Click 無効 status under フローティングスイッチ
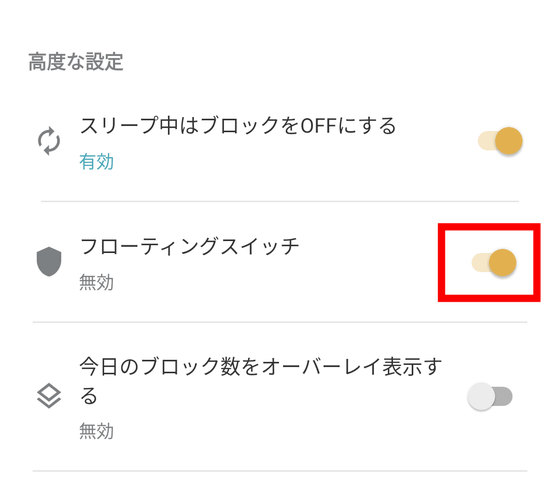 pyautogui.click(x=96, y=282)
